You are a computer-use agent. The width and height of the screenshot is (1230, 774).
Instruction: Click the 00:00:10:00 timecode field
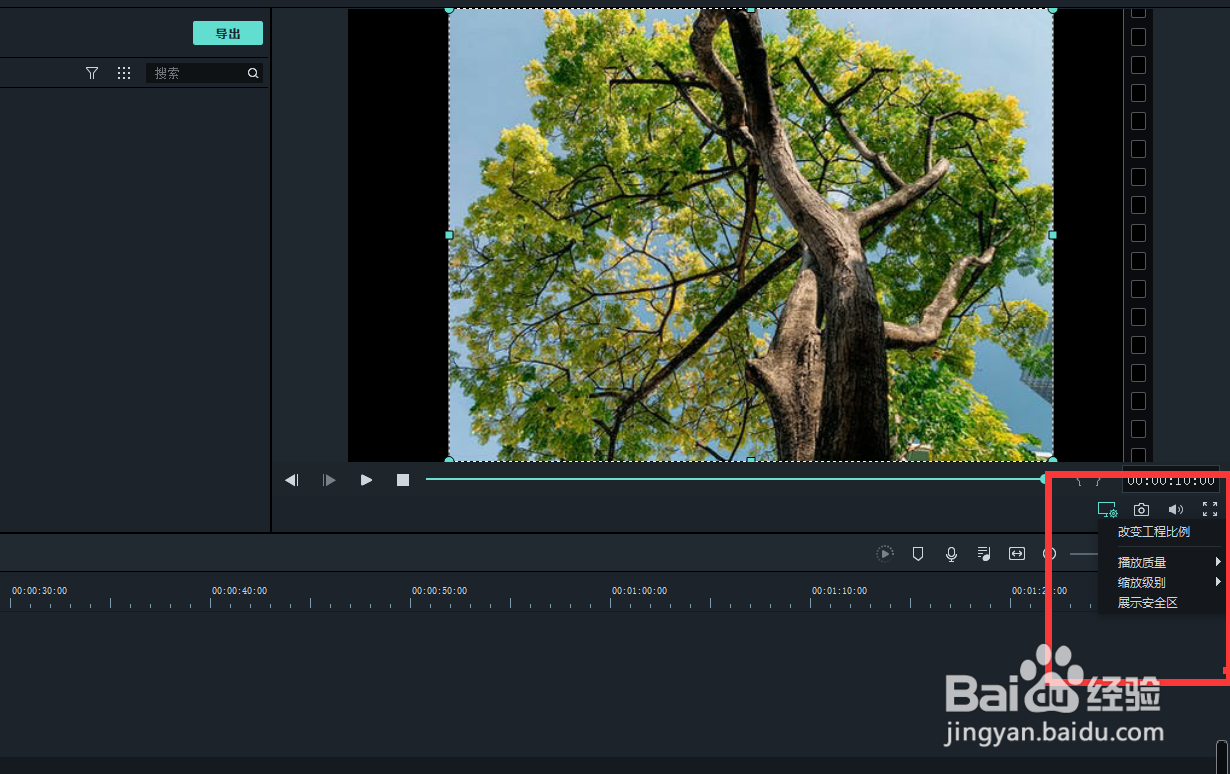pos(1171,481)
